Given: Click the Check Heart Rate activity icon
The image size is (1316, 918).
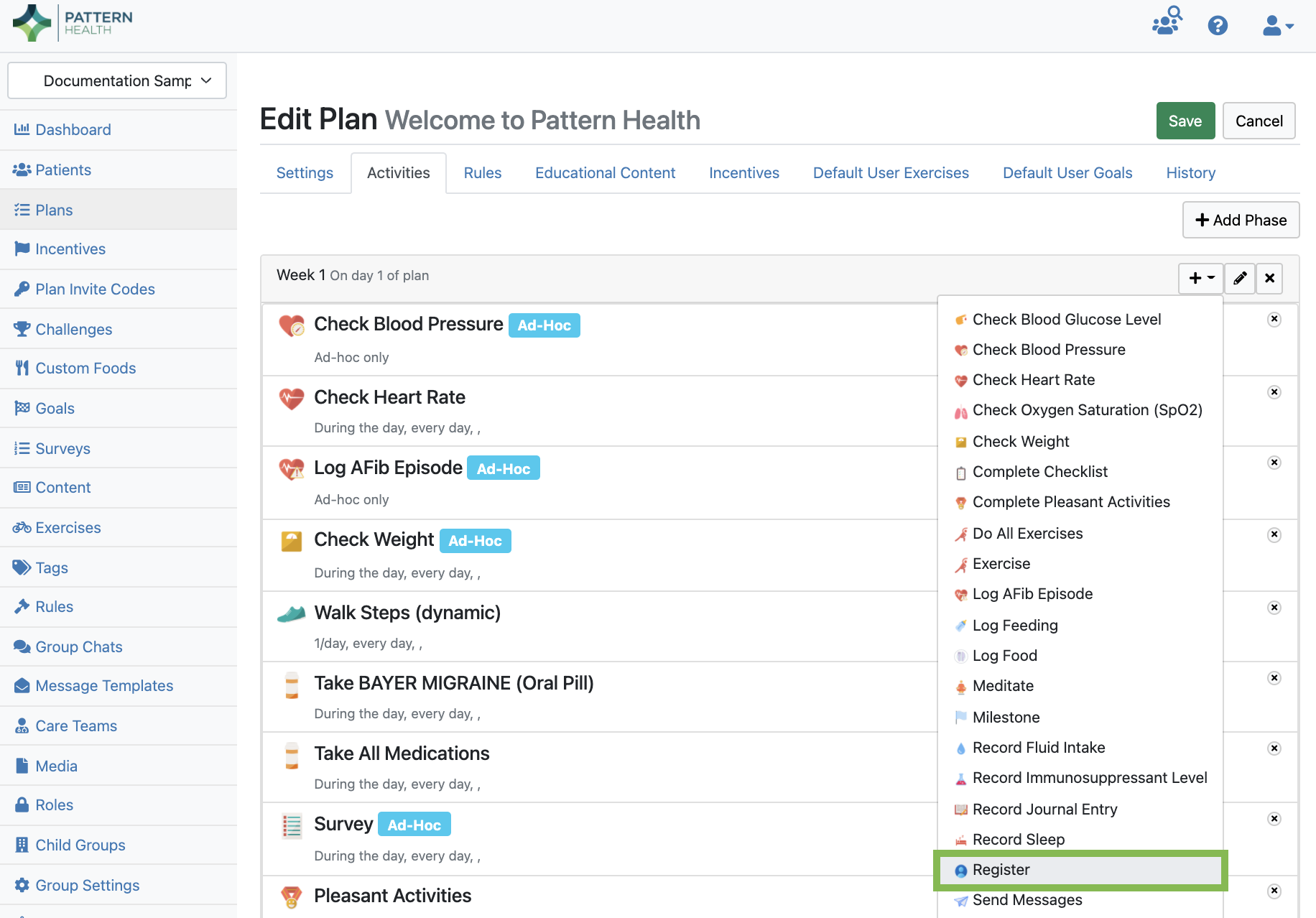Looking at the screenshot, I should pyautogui.click(x=291, y=398).
